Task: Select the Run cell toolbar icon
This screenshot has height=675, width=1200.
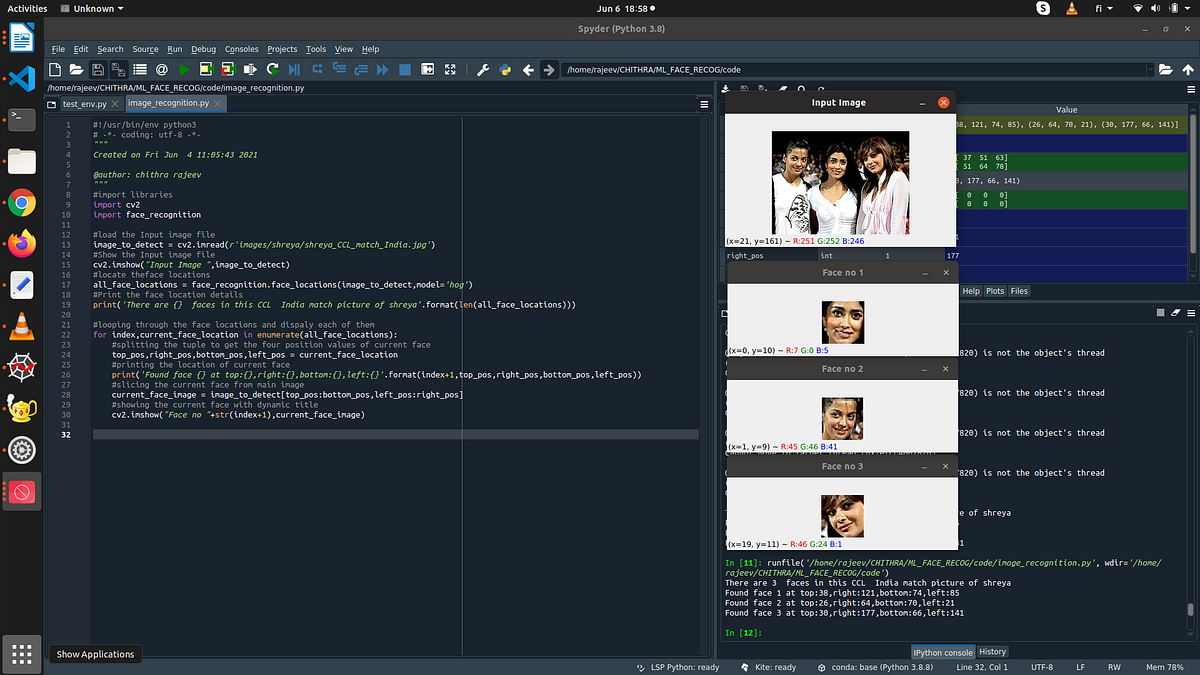Action: click(x=204, y=69)
